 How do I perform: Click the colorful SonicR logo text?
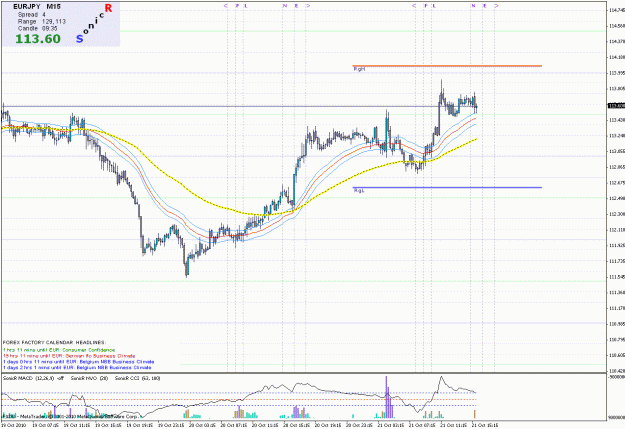point(94,23)
